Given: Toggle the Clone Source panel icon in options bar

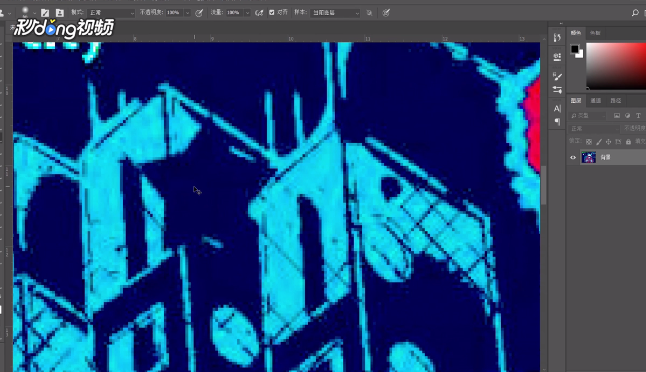Looking at the screenshot, I should coord(60,13).
